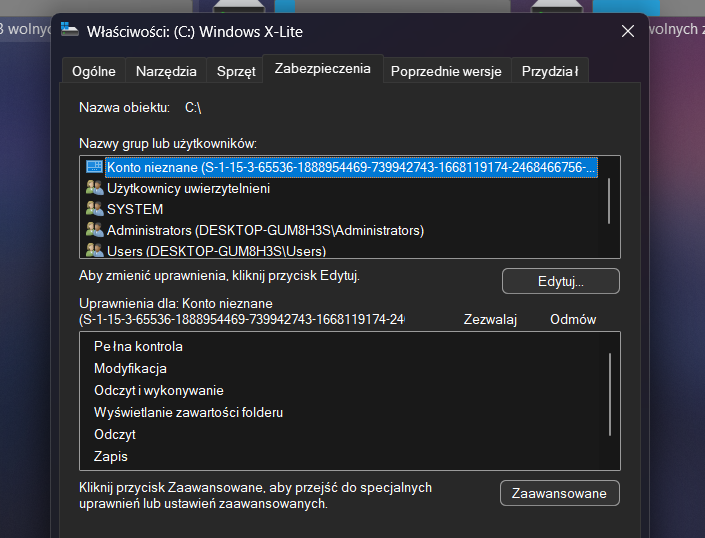This screenshot has height=538, width=705.
Task: Select Użytkownicy uwierzytelnieni in the user list
Action: click(188, 188)
